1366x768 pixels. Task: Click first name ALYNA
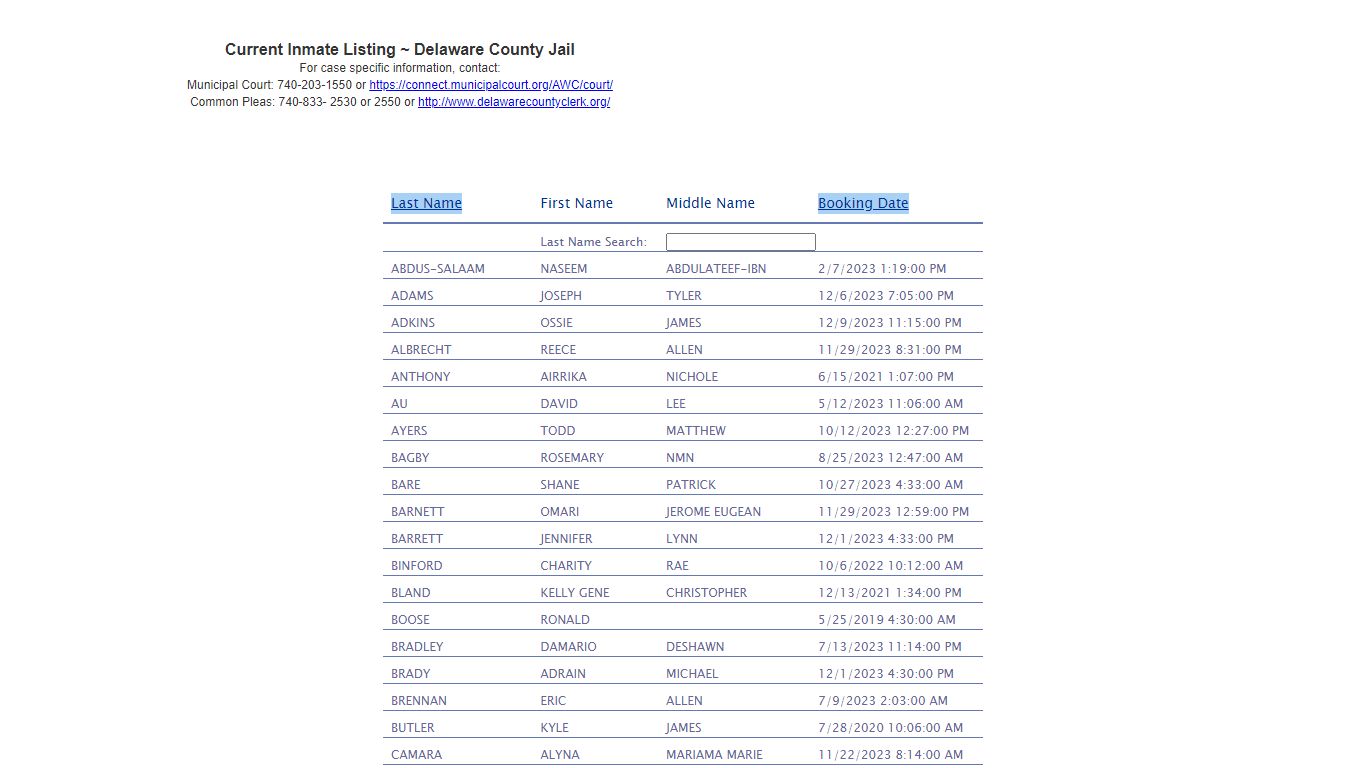tap(560, 755)
